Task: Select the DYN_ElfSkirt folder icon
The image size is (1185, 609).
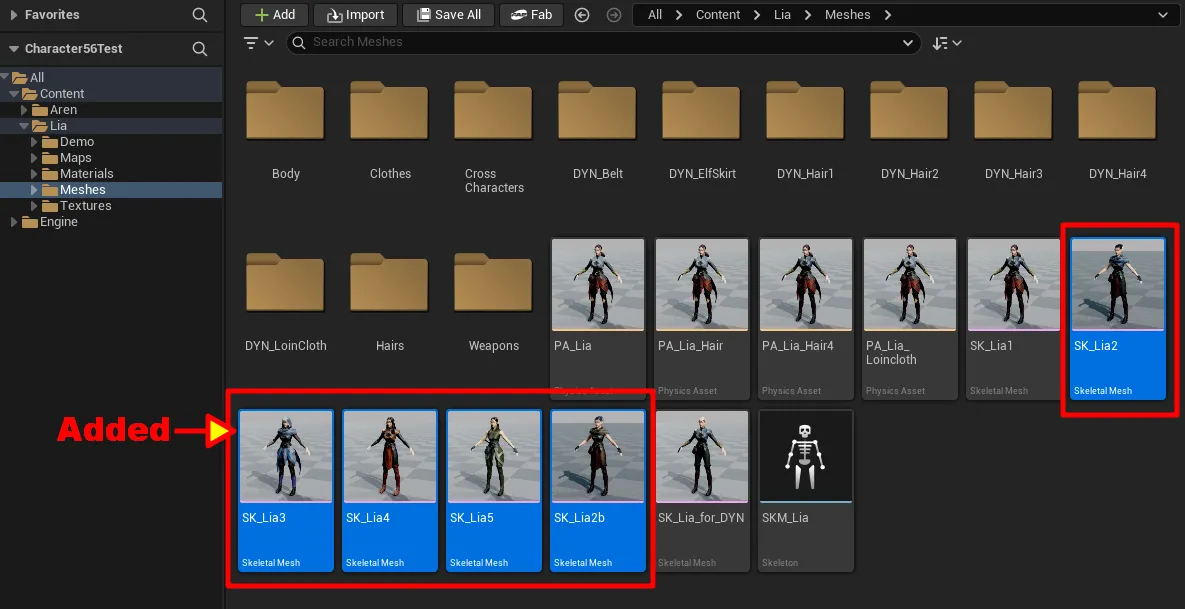Action: 701,110
